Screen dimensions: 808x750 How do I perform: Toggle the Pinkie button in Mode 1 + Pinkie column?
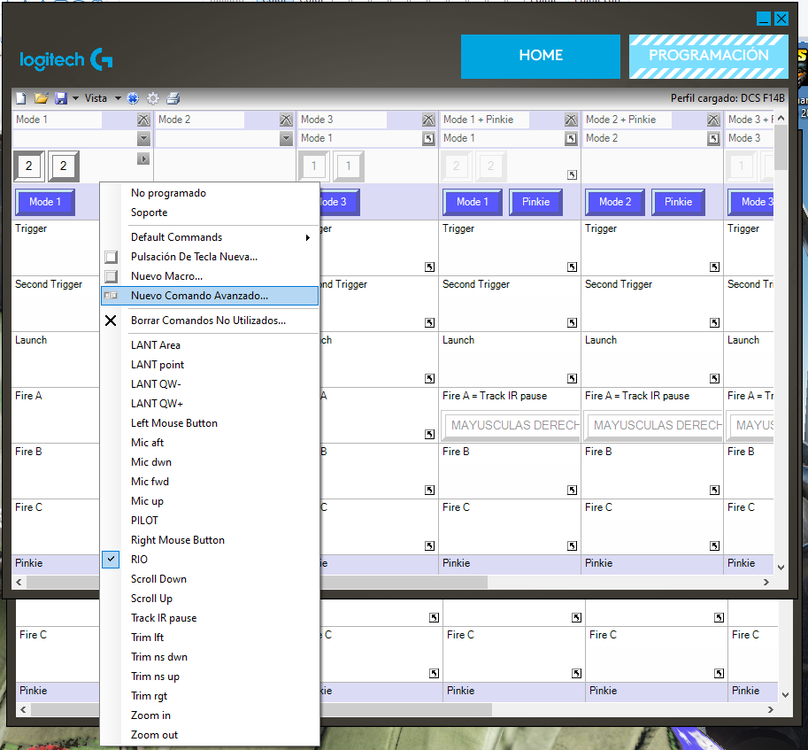pos(536,202)
